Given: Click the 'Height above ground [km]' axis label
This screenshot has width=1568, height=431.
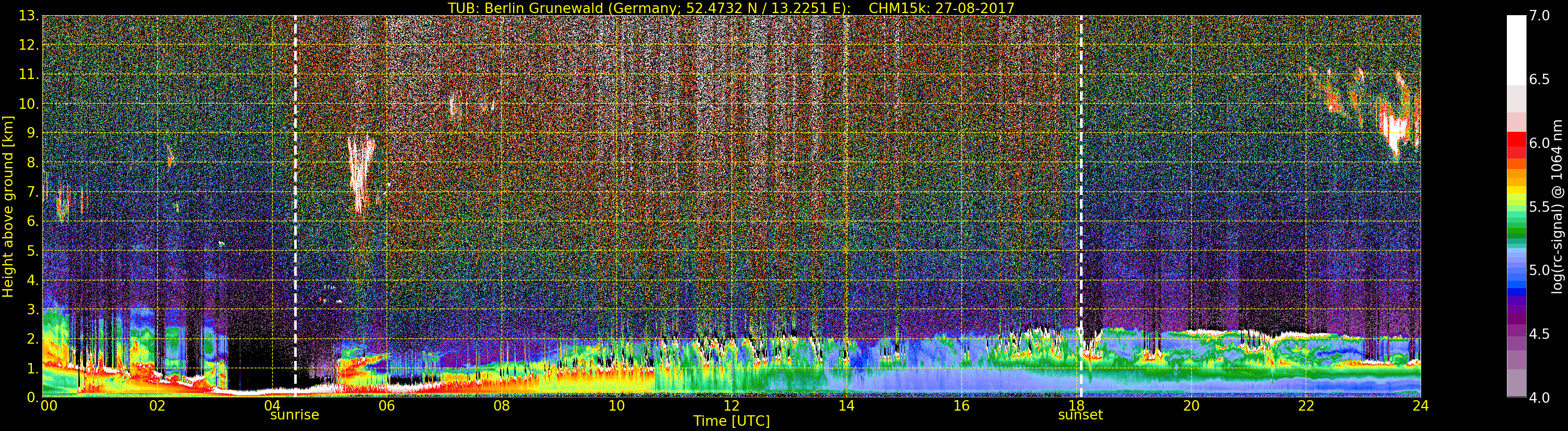Looking at the screenshot, I should (x=8, y=206).
